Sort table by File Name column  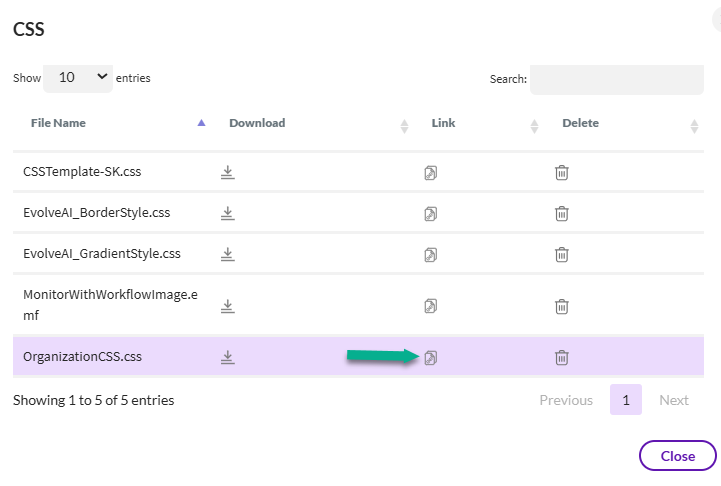58,124
